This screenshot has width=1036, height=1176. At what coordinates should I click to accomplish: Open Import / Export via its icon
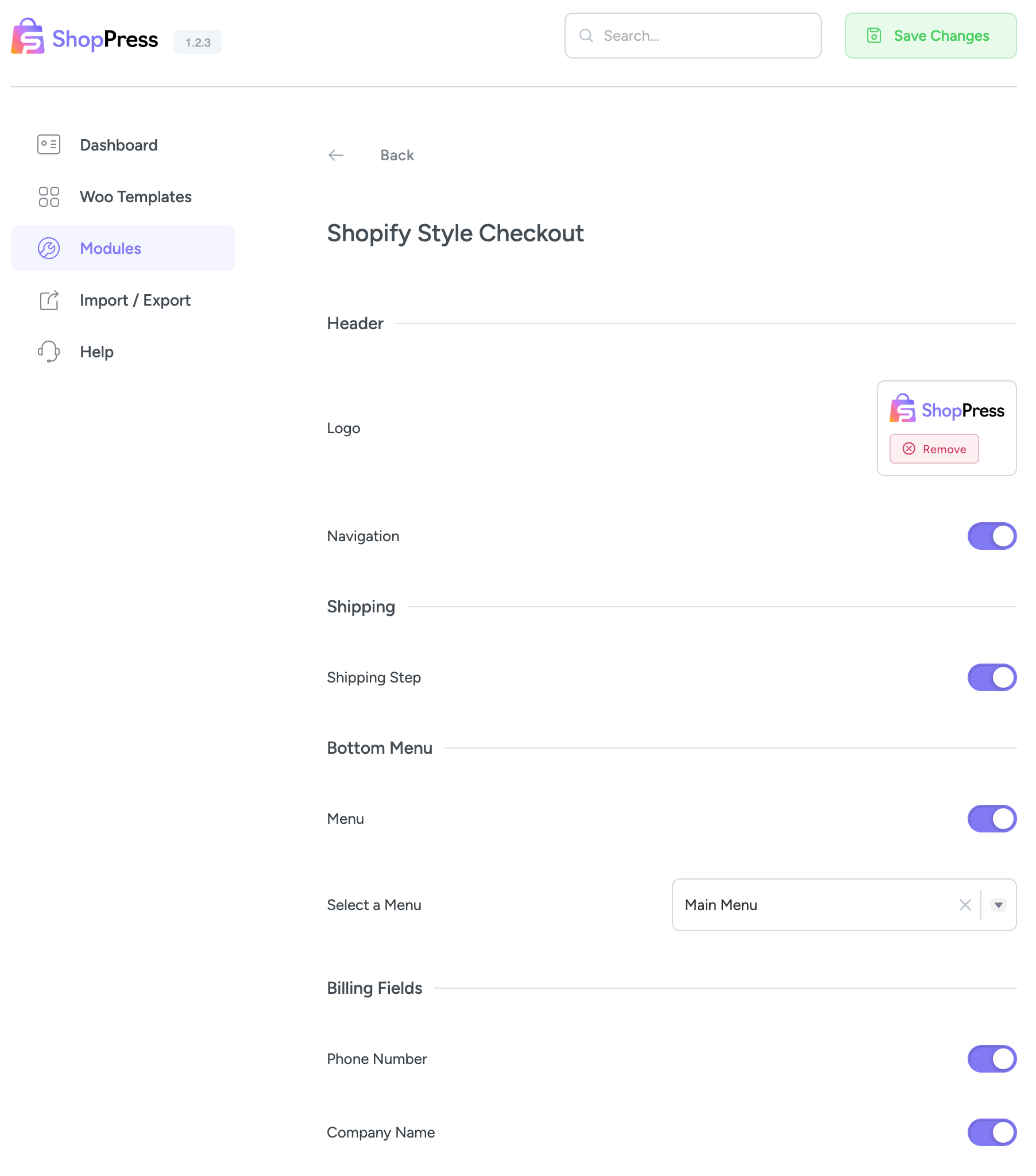(48, 300)
